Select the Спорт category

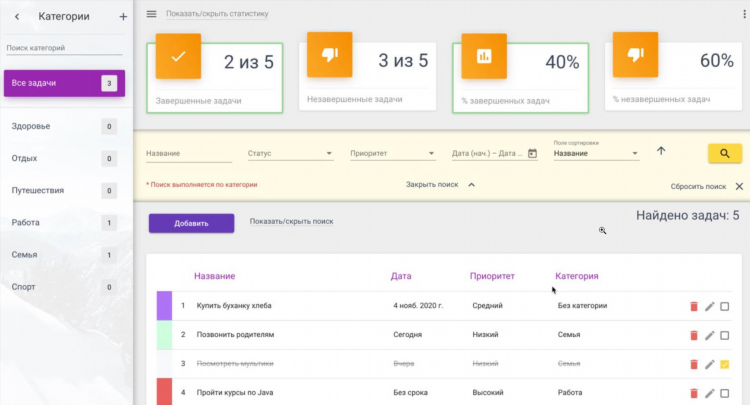(65, 287)
